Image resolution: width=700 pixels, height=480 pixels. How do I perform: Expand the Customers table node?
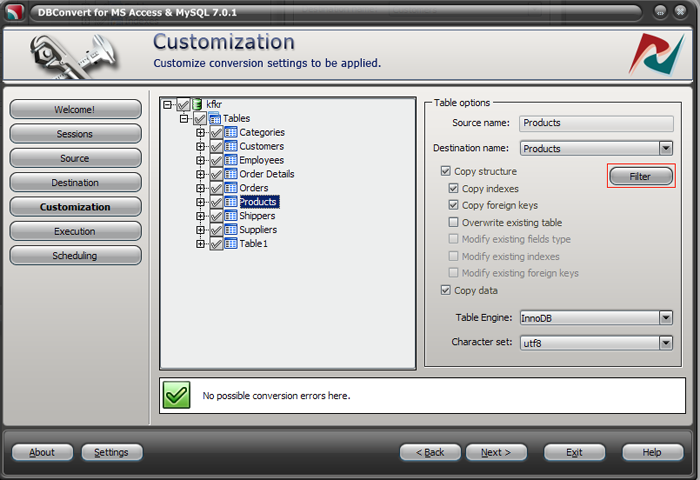click(200, 146)
